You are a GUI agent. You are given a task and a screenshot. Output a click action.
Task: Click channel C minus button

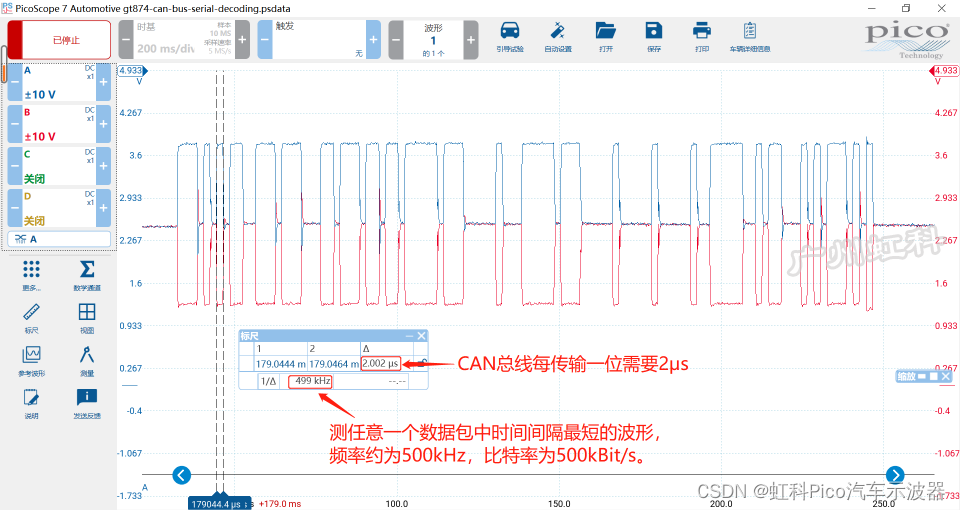pyautogui.click(x=15, y=166)
